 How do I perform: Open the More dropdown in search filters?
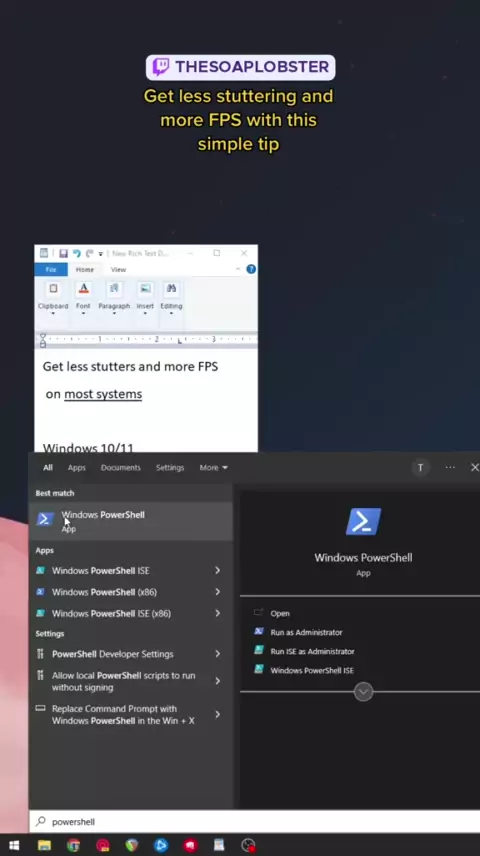(x=214, y=467)
